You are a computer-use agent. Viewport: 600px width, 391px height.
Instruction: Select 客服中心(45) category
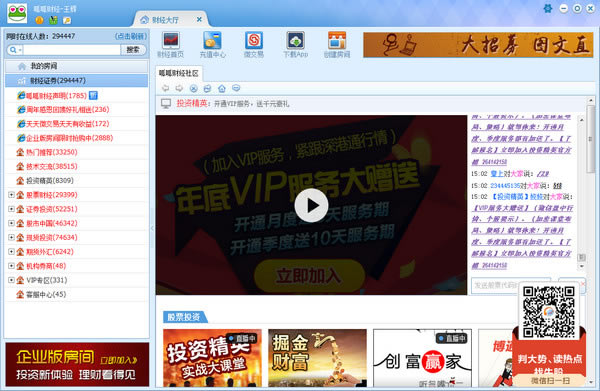point(46,294)
